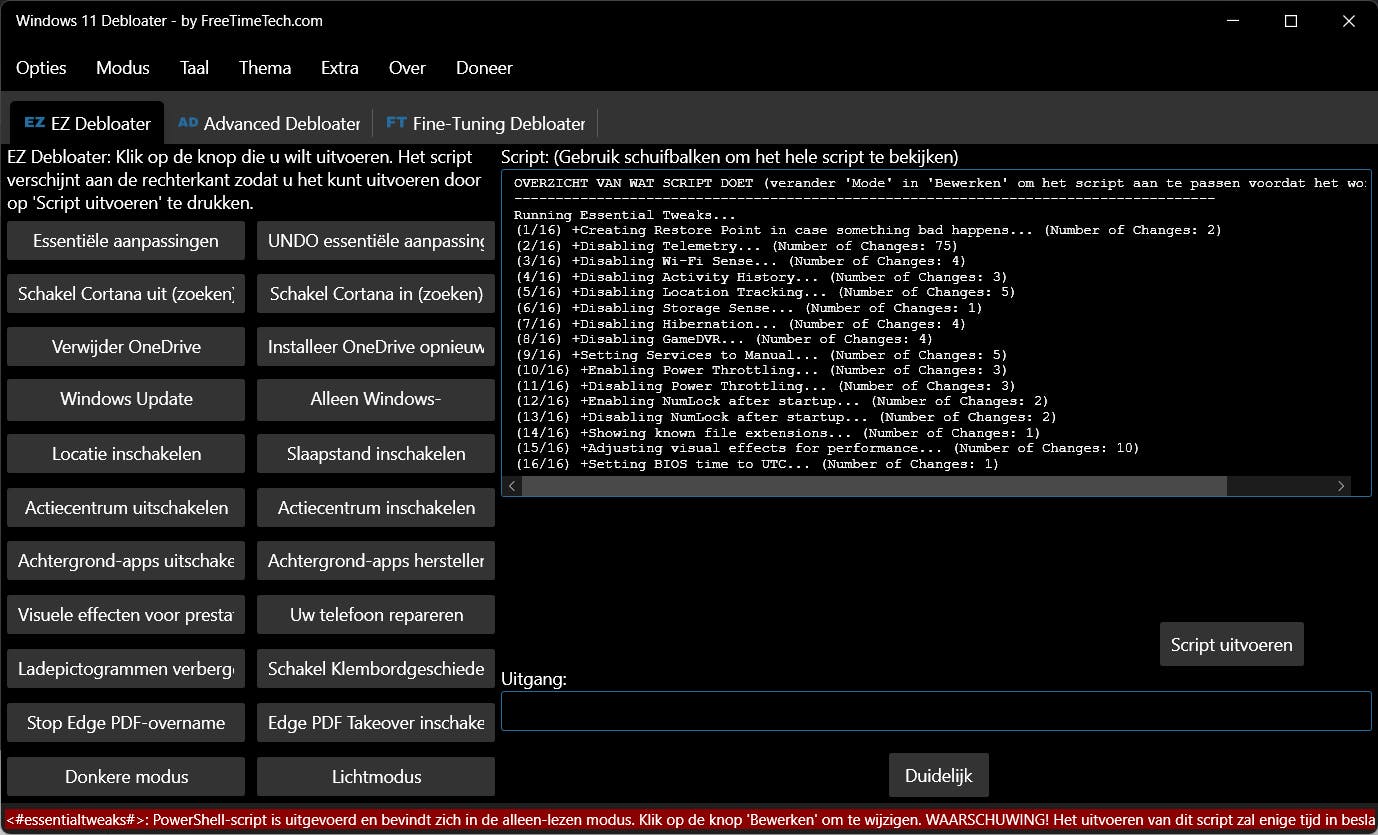The width and height of the screenshot is (1378, 835).
Task: Click Slaapstand inschakelen
Action: pos(376,454)
